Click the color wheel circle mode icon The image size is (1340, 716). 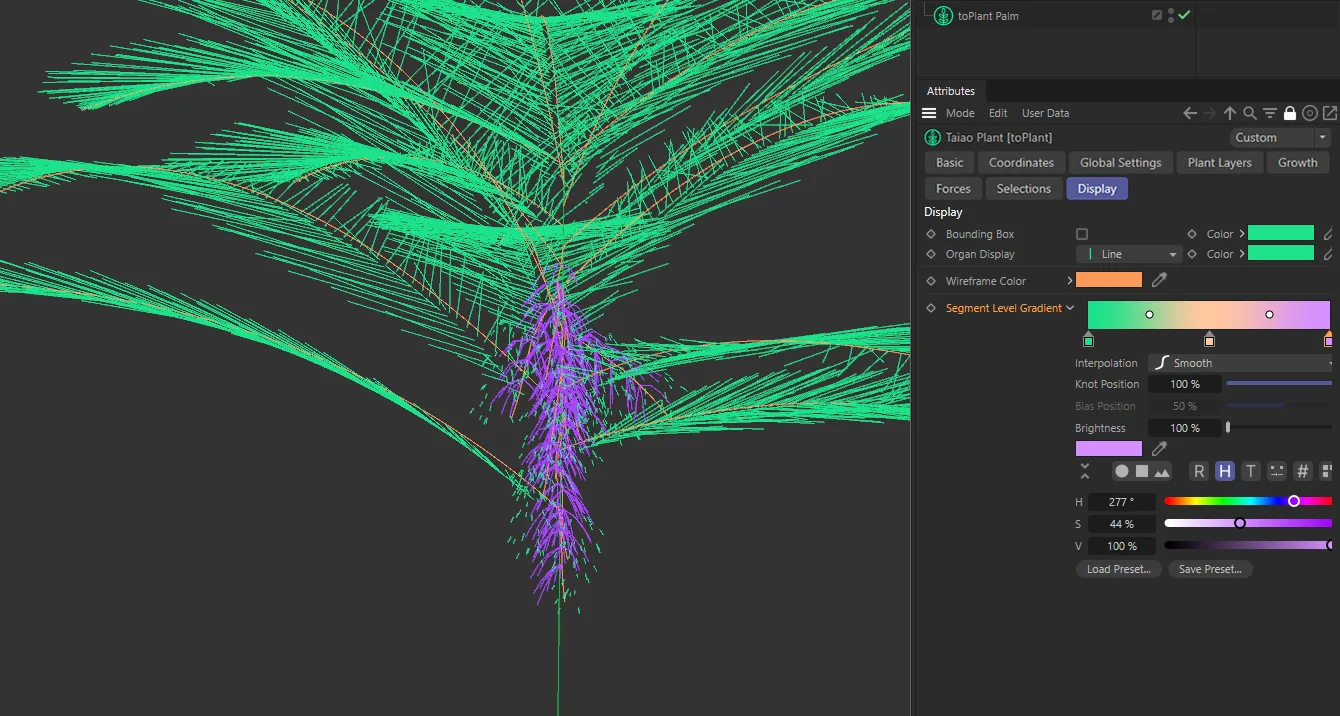(1122, 471)
